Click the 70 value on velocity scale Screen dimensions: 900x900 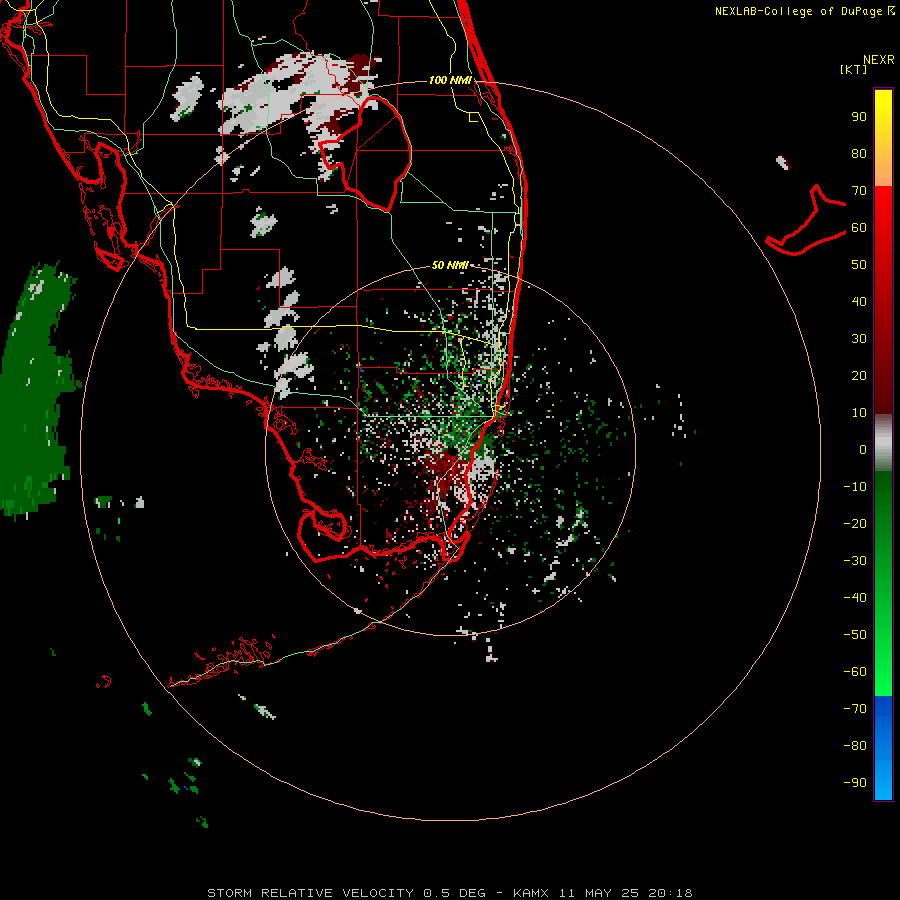coord(859,191)
